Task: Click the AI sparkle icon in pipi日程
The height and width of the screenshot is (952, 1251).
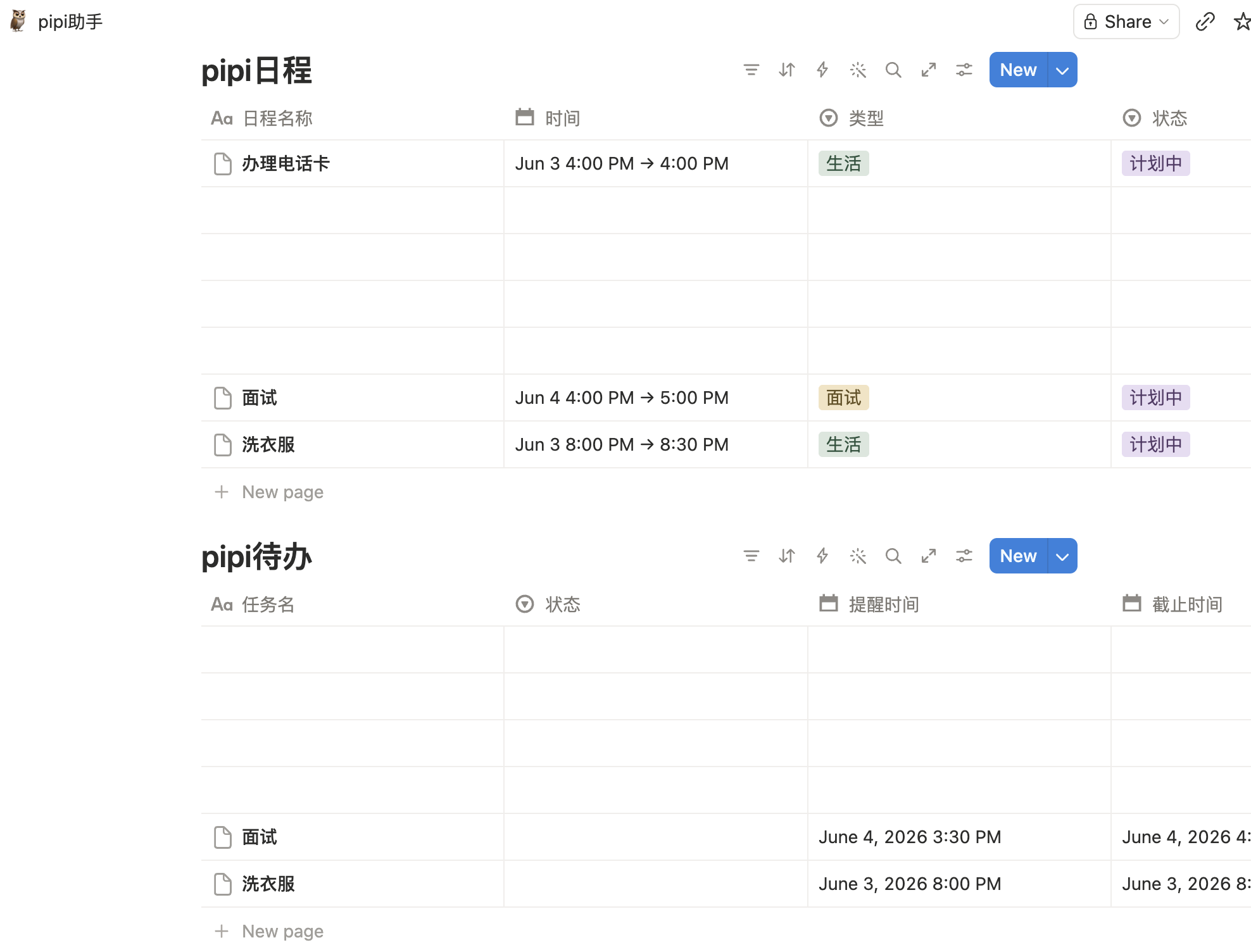Action: pos(858,70)
